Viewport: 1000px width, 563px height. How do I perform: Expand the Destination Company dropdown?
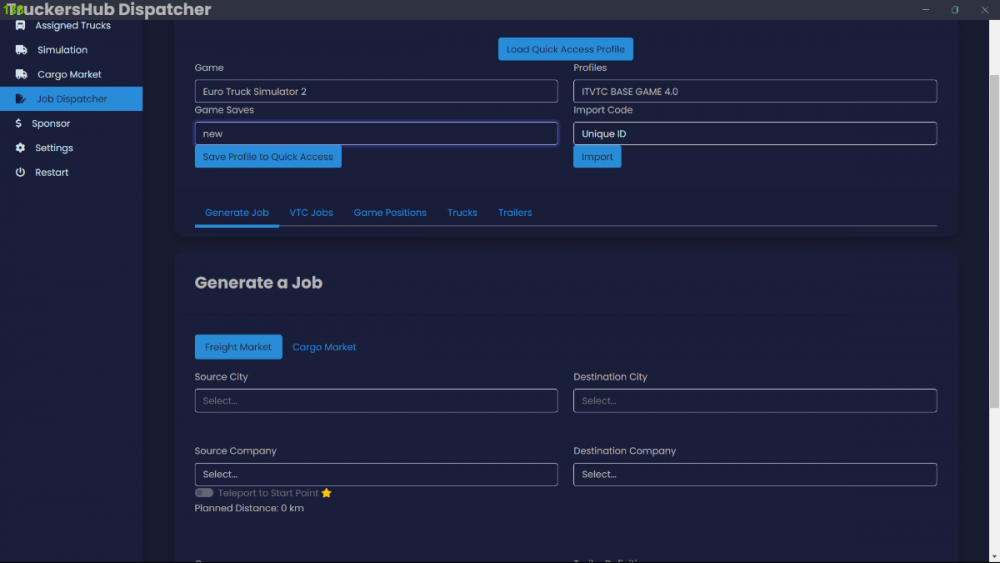click(x=754, y=474)
